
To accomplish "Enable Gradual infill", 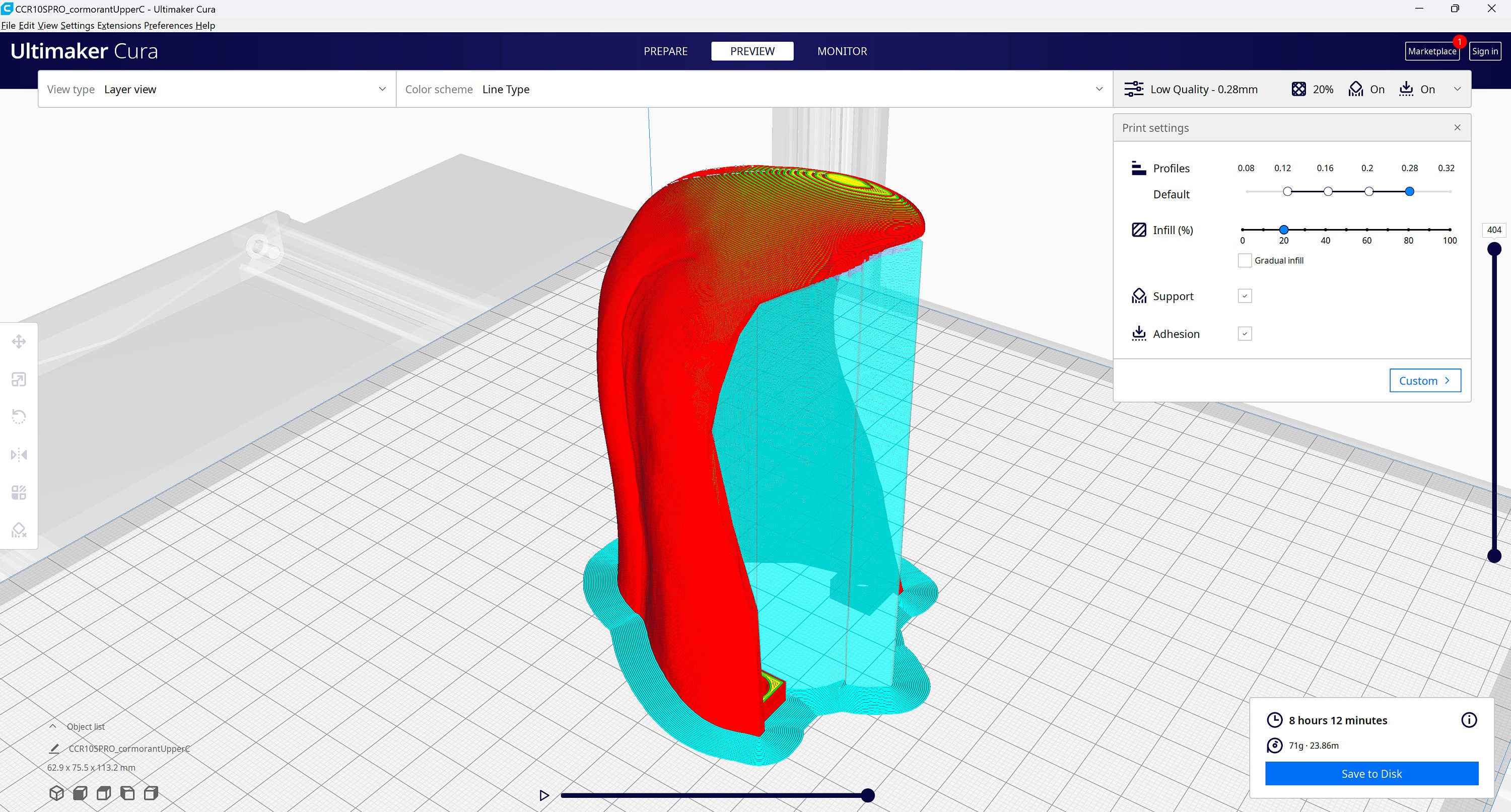I will [1245, 260].
